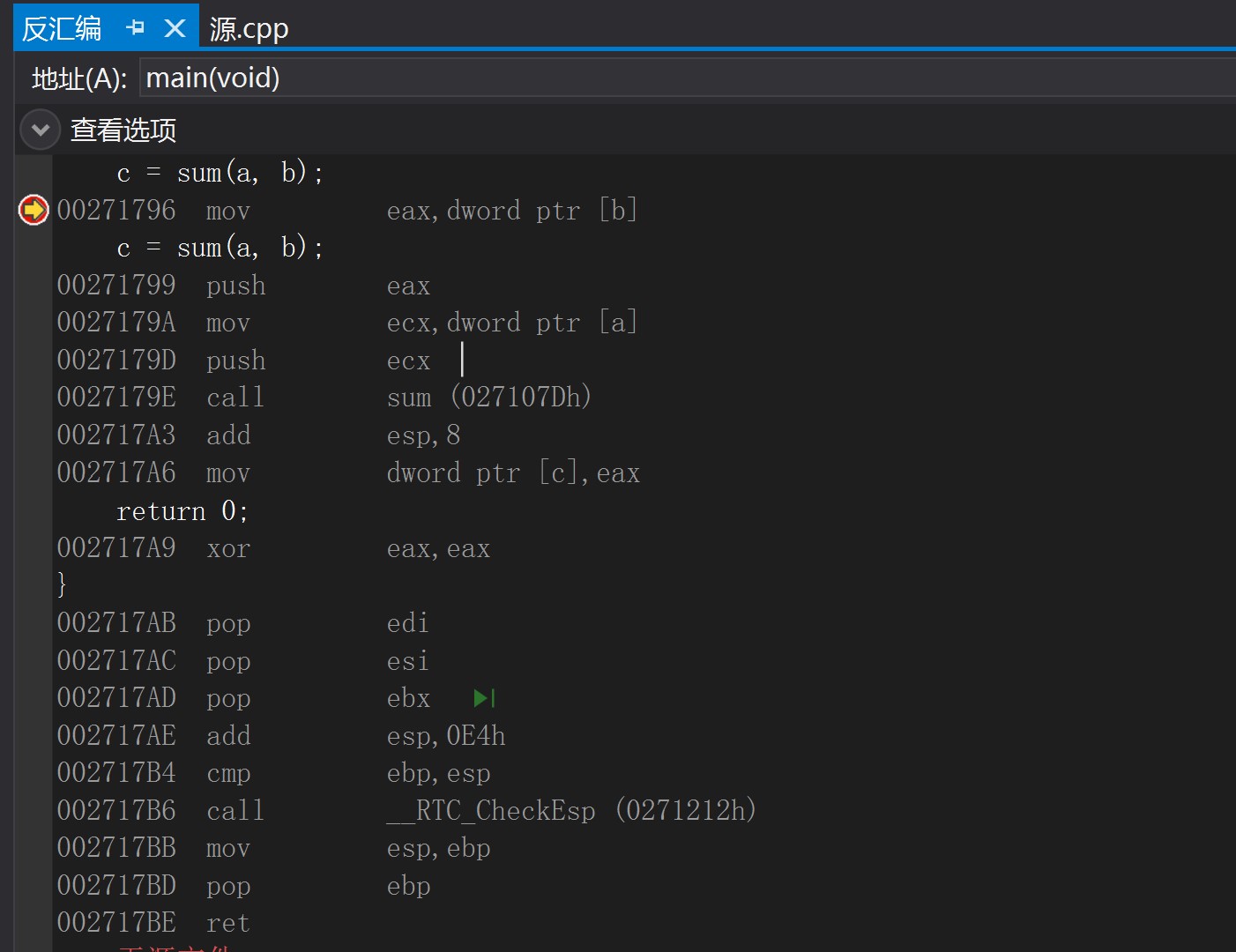Select address 00271799 push eax line
Image resolution: width=1236 pixels, height=952 pixels.
(243, 286)
